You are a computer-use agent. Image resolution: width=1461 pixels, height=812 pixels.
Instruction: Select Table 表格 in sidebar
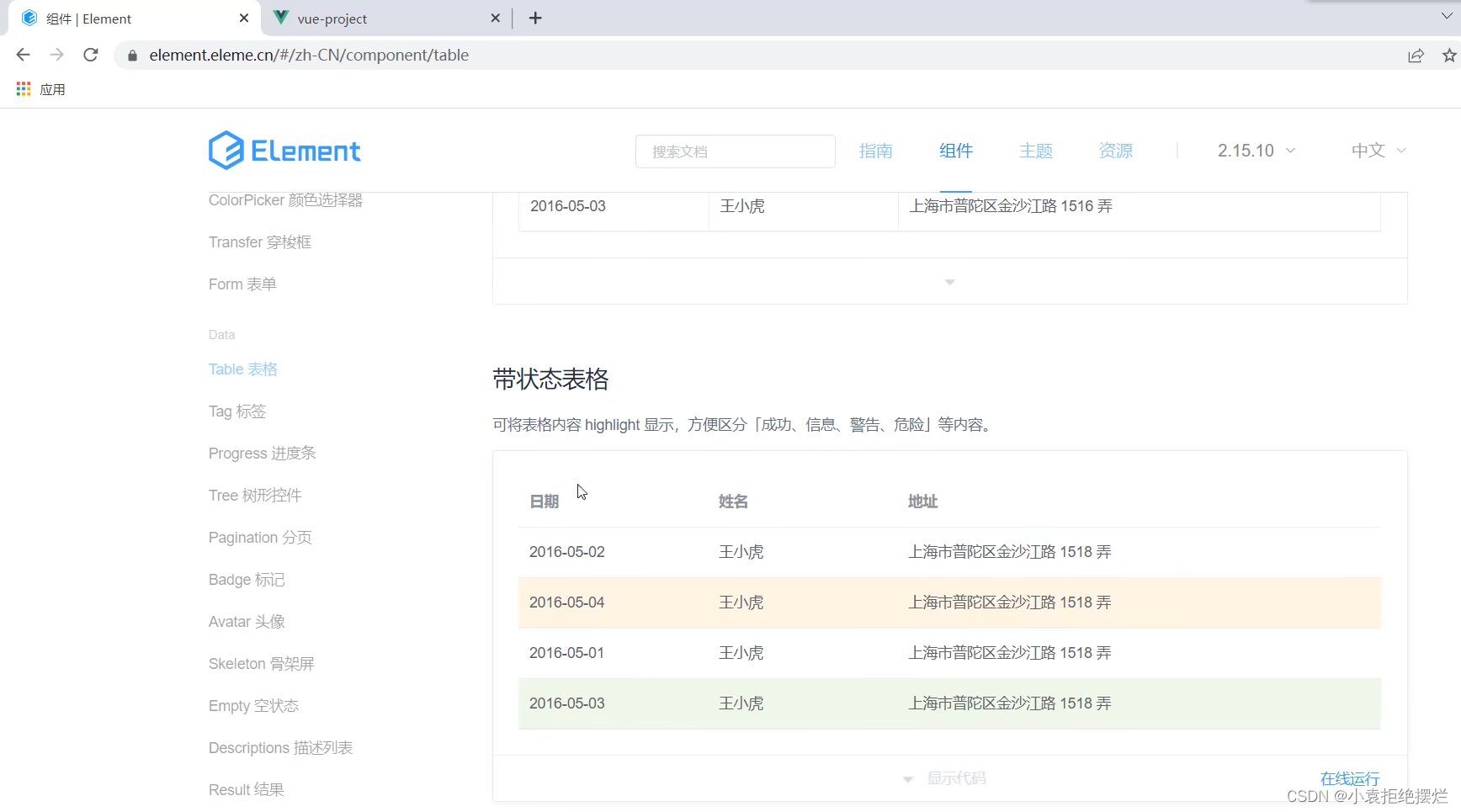click(x=242, y=369)
